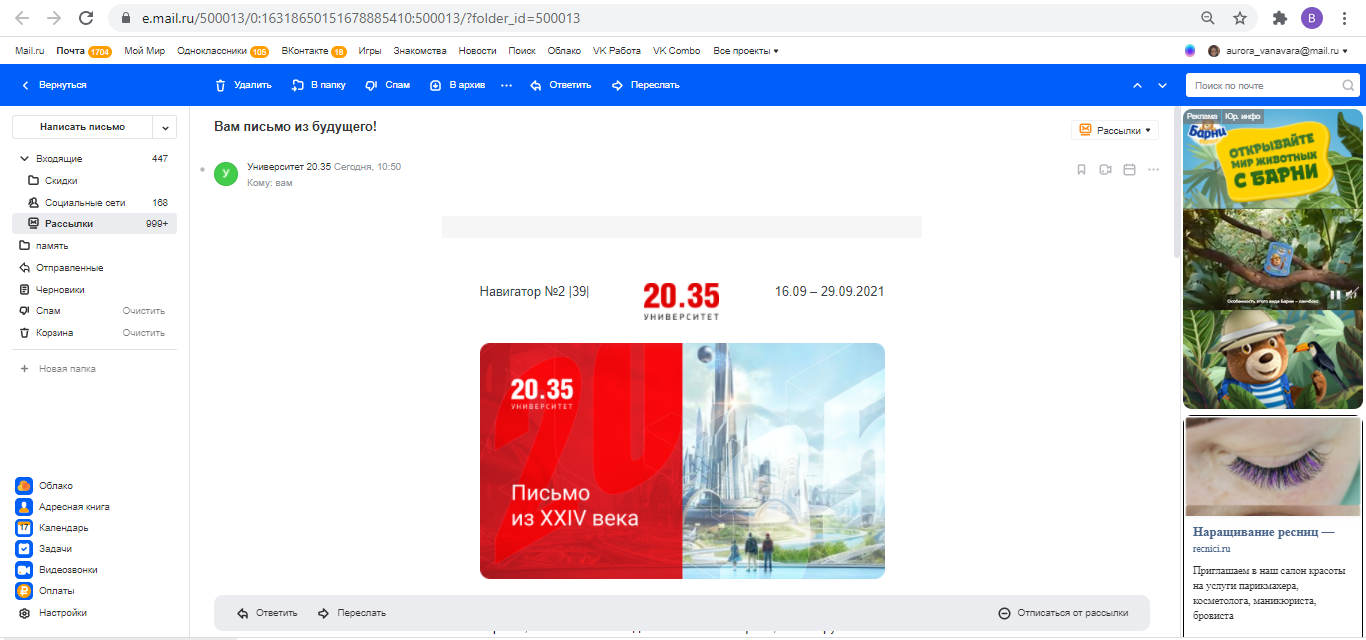Go back with the Вернуться button
Screen dimensions: 1366x640
pyautogui.click(x=54, y=85)
